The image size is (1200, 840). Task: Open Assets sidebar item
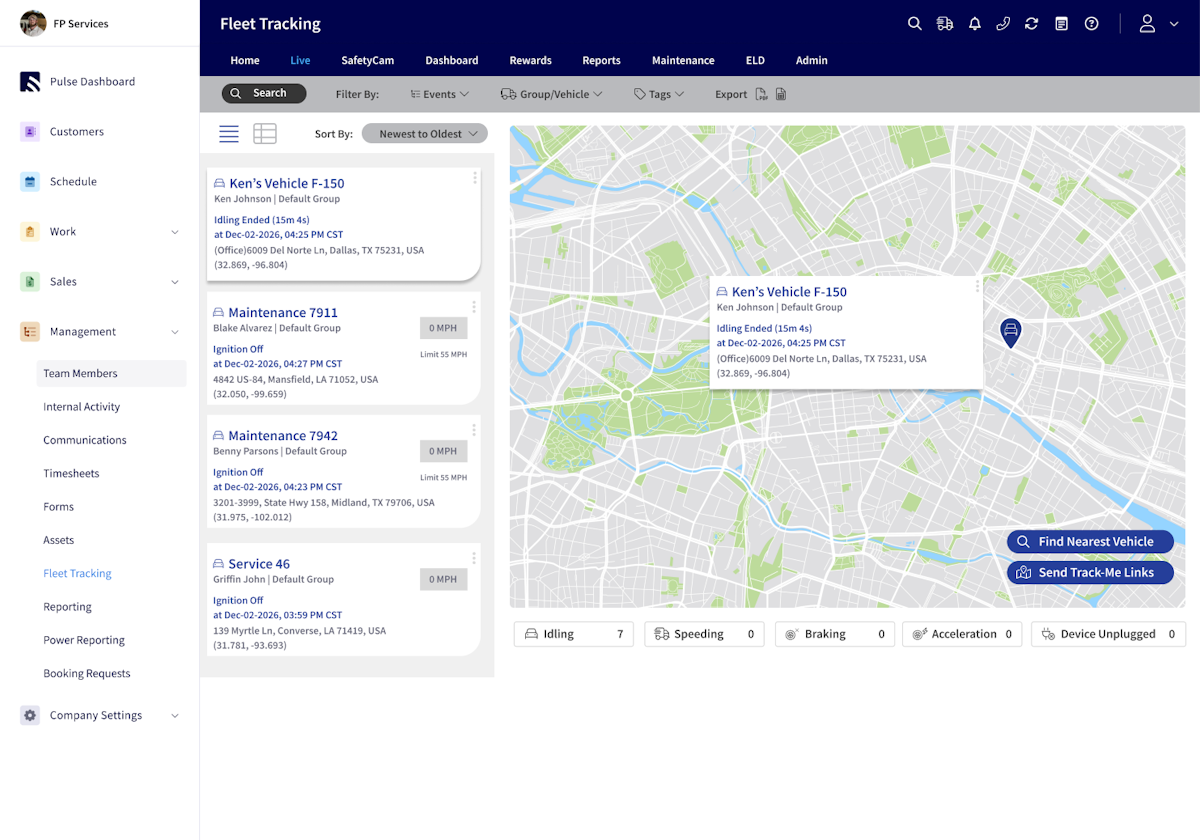click(58, 540)
